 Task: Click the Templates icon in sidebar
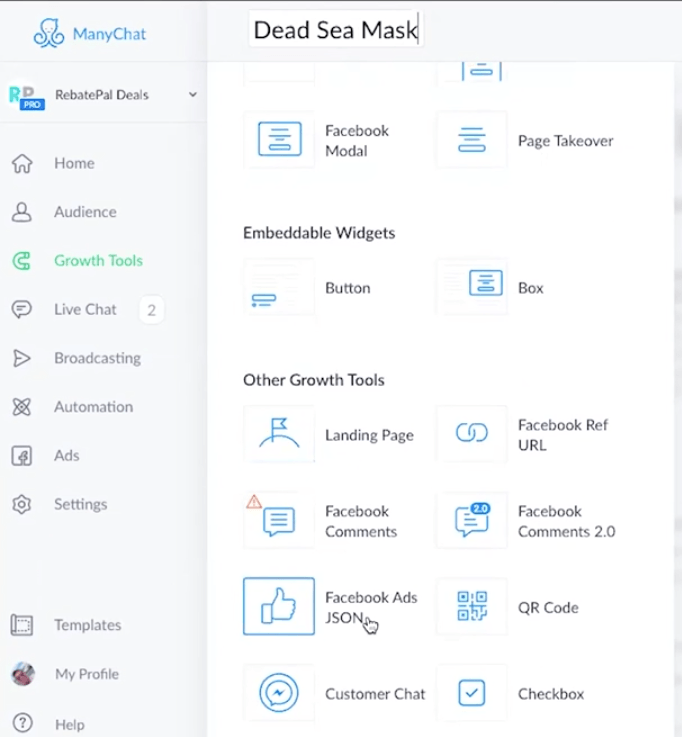coord(22,625)
